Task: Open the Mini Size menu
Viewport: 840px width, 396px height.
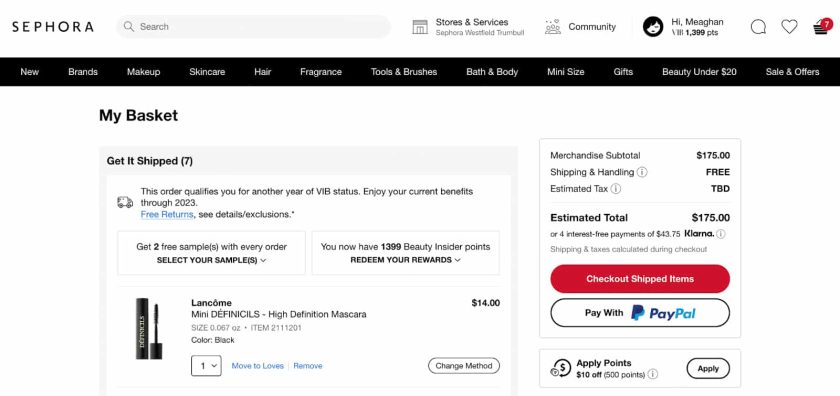Action: coord(566,72)
